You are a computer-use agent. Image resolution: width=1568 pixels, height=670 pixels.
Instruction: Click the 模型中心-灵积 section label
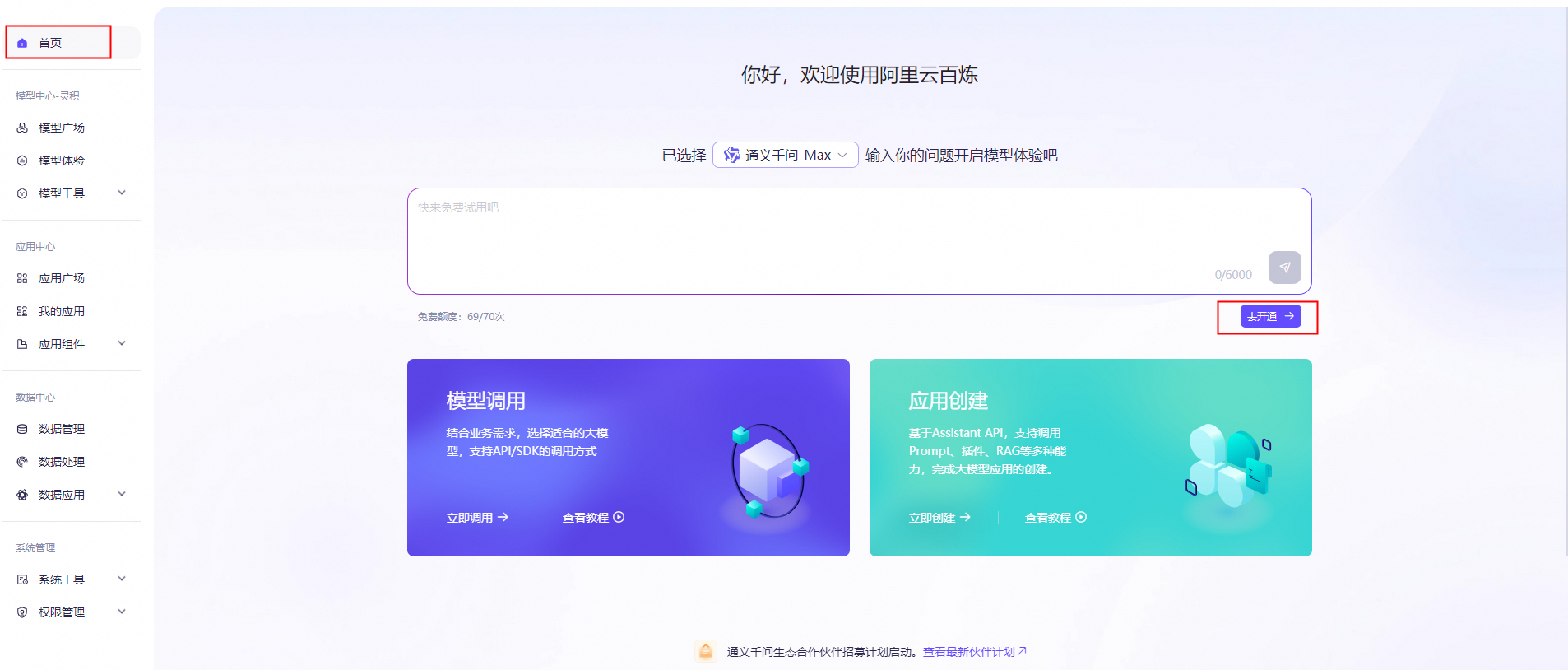(x=48, y=96)
